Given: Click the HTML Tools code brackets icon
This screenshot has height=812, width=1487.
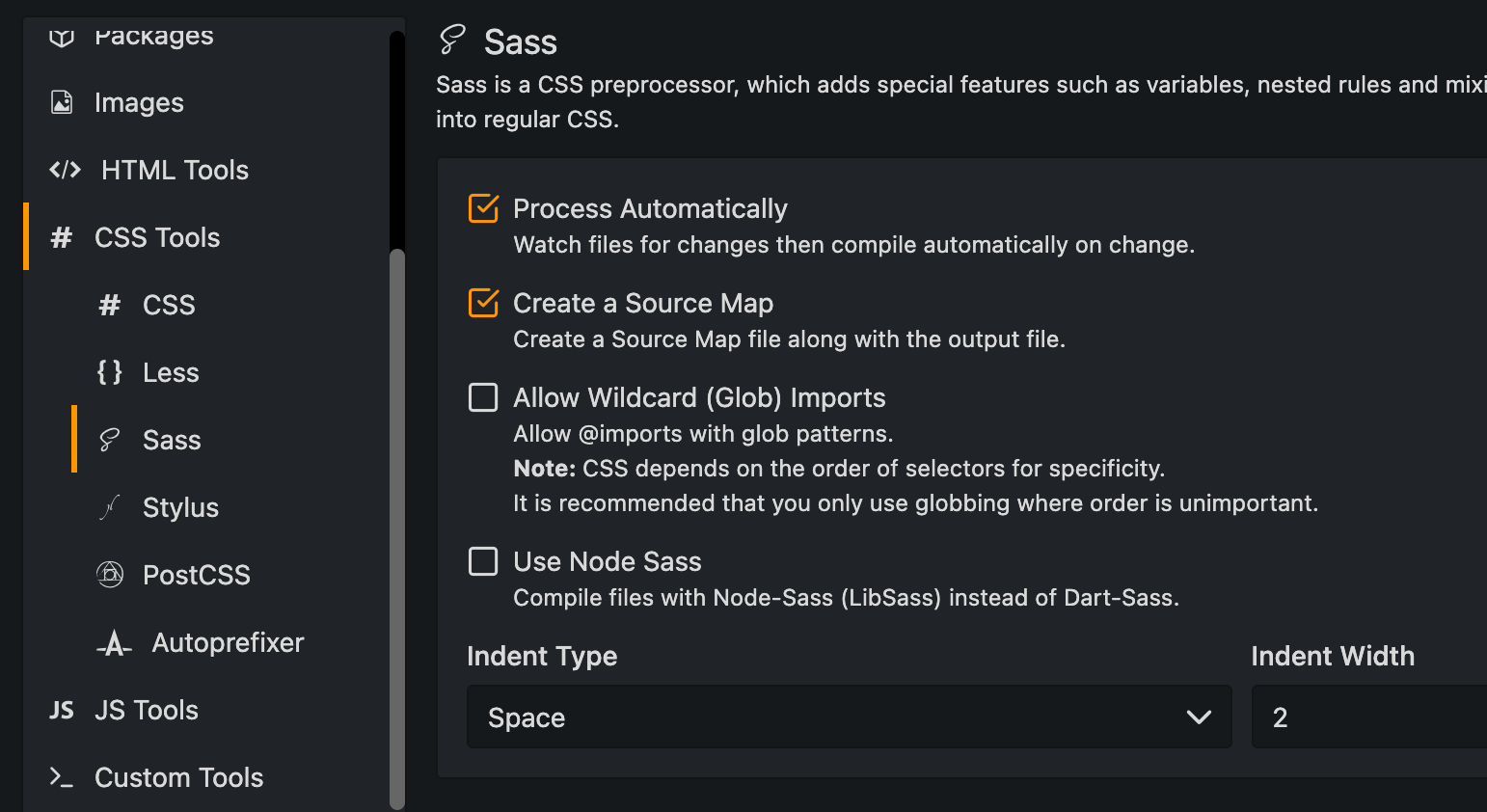Looking at the screenshot, I should tap(65, 170).
